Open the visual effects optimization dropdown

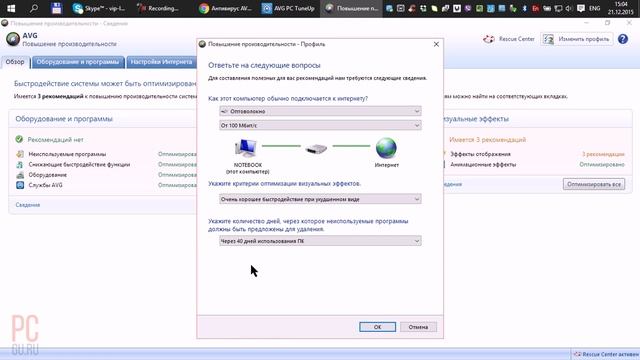[320, 199]
